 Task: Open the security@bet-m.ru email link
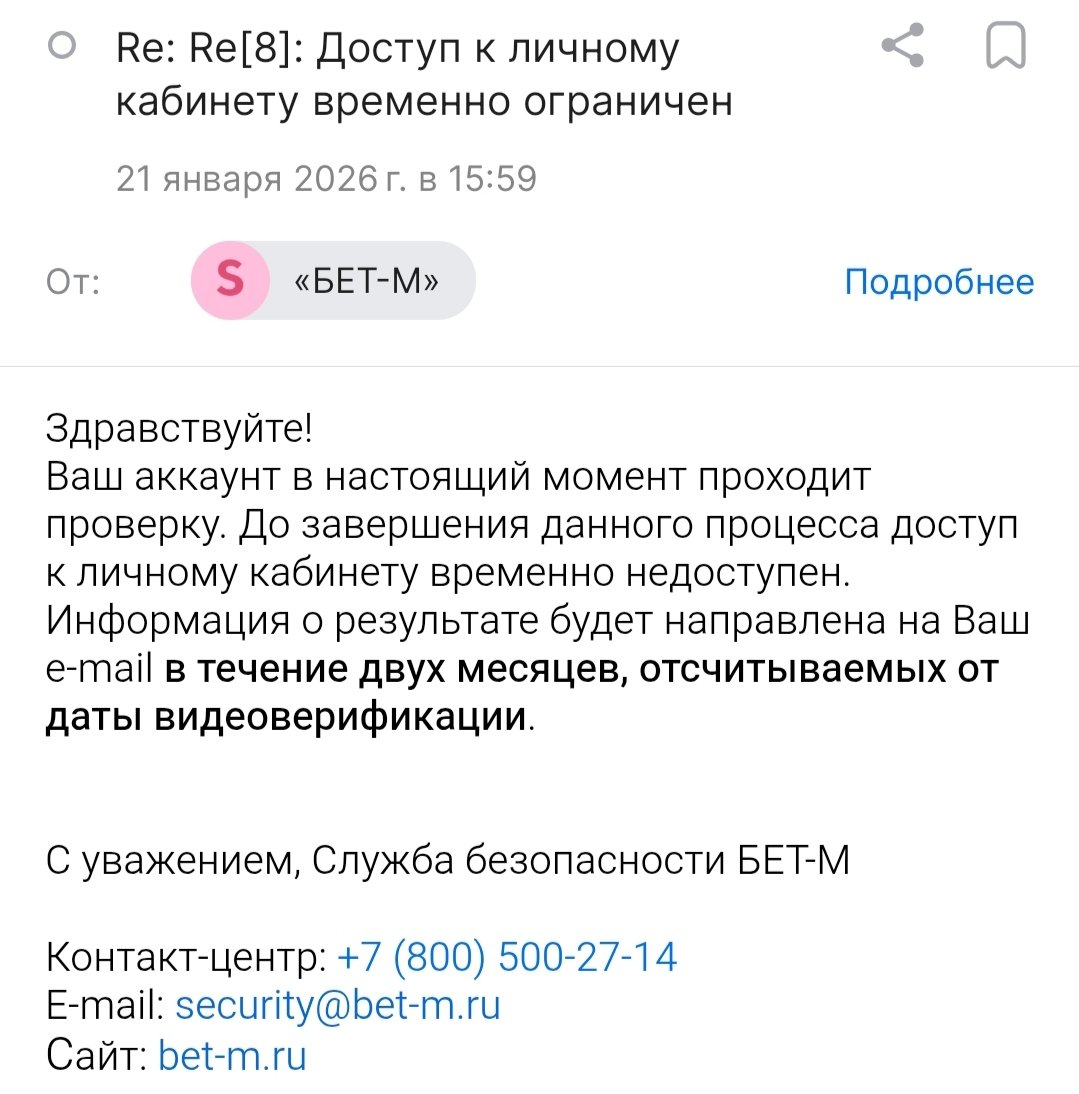click(338, 1005)
